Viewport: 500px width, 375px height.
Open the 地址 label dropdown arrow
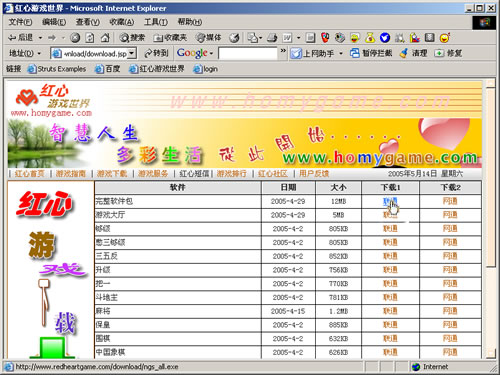click(x=39, y=53)
